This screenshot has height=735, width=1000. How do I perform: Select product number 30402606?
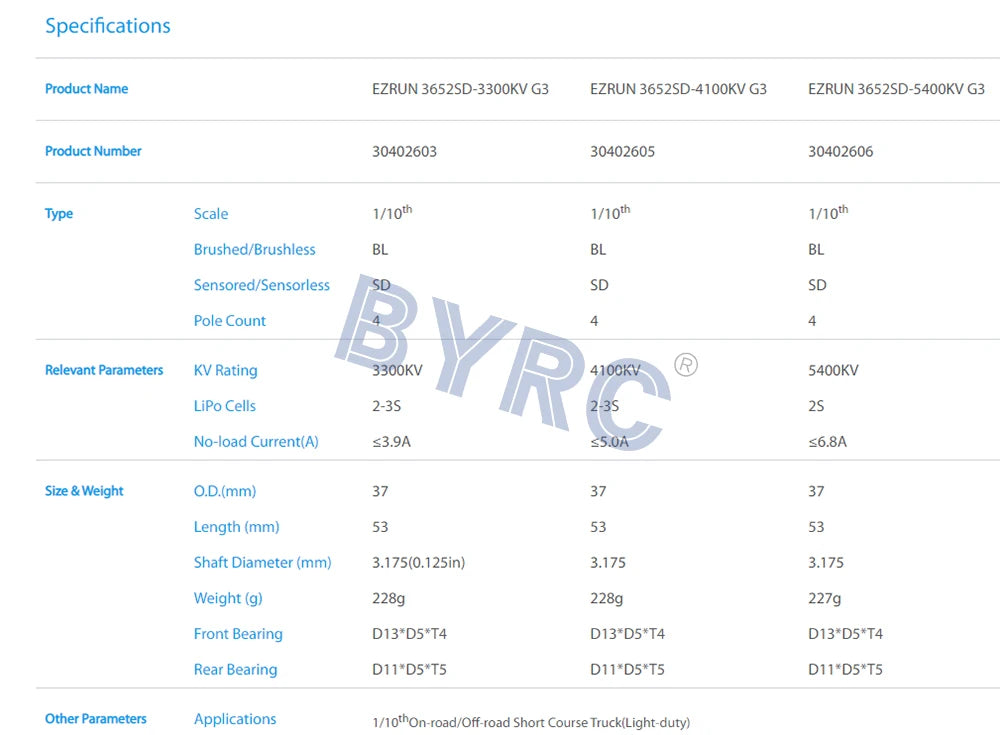(x=840, y=151)
